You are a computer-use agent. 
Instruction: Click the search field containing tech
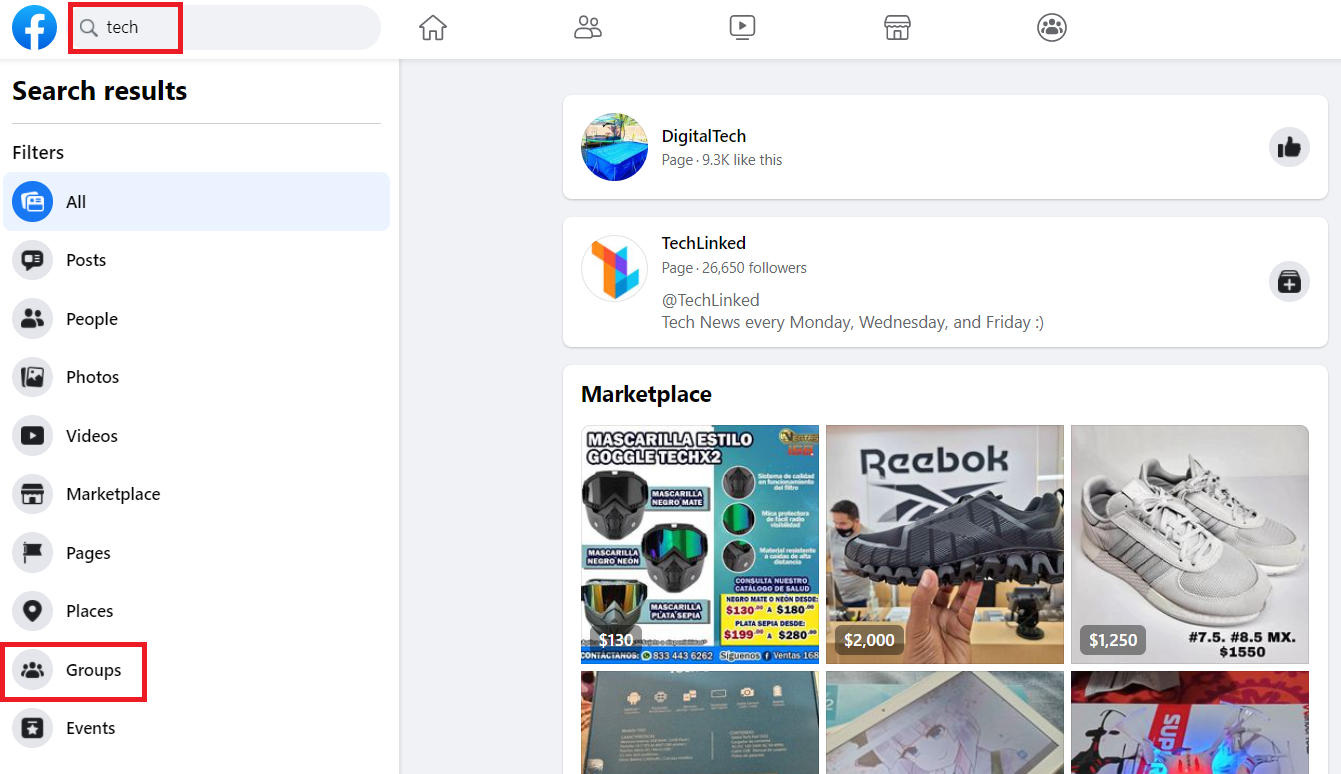pos(225,28)
